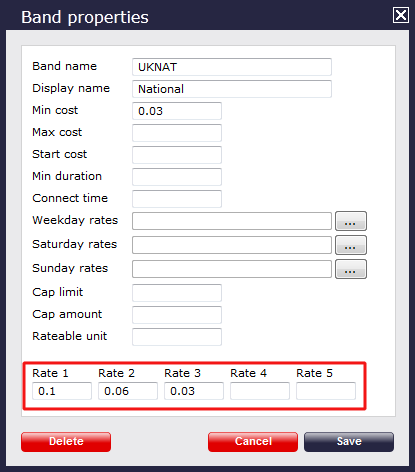Focus the Cap limit field
The image size is (415, 472).
coord(177,293)
